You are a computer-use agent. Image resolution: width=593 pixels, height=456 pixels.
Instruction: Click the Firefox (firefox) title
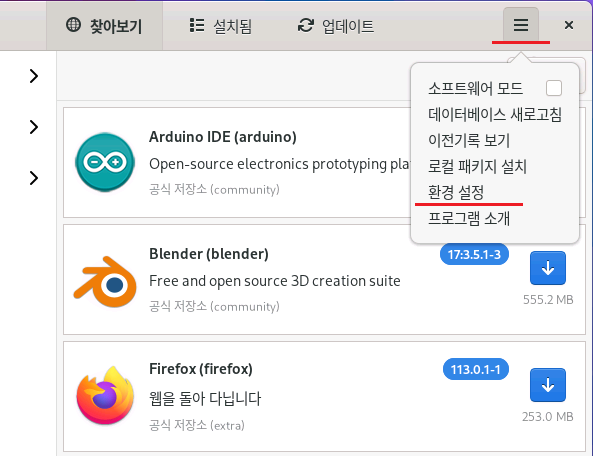click(201, 369)
